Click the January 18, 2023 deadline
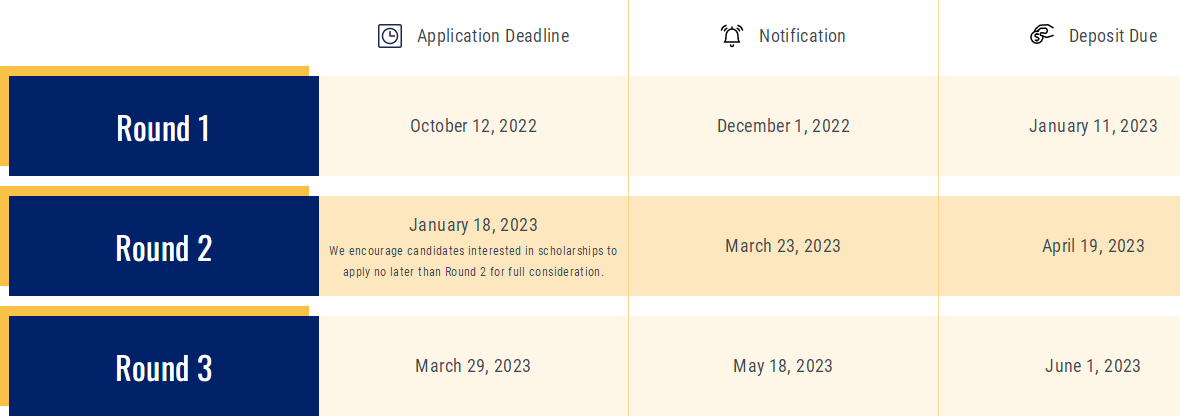 [473, 225]
